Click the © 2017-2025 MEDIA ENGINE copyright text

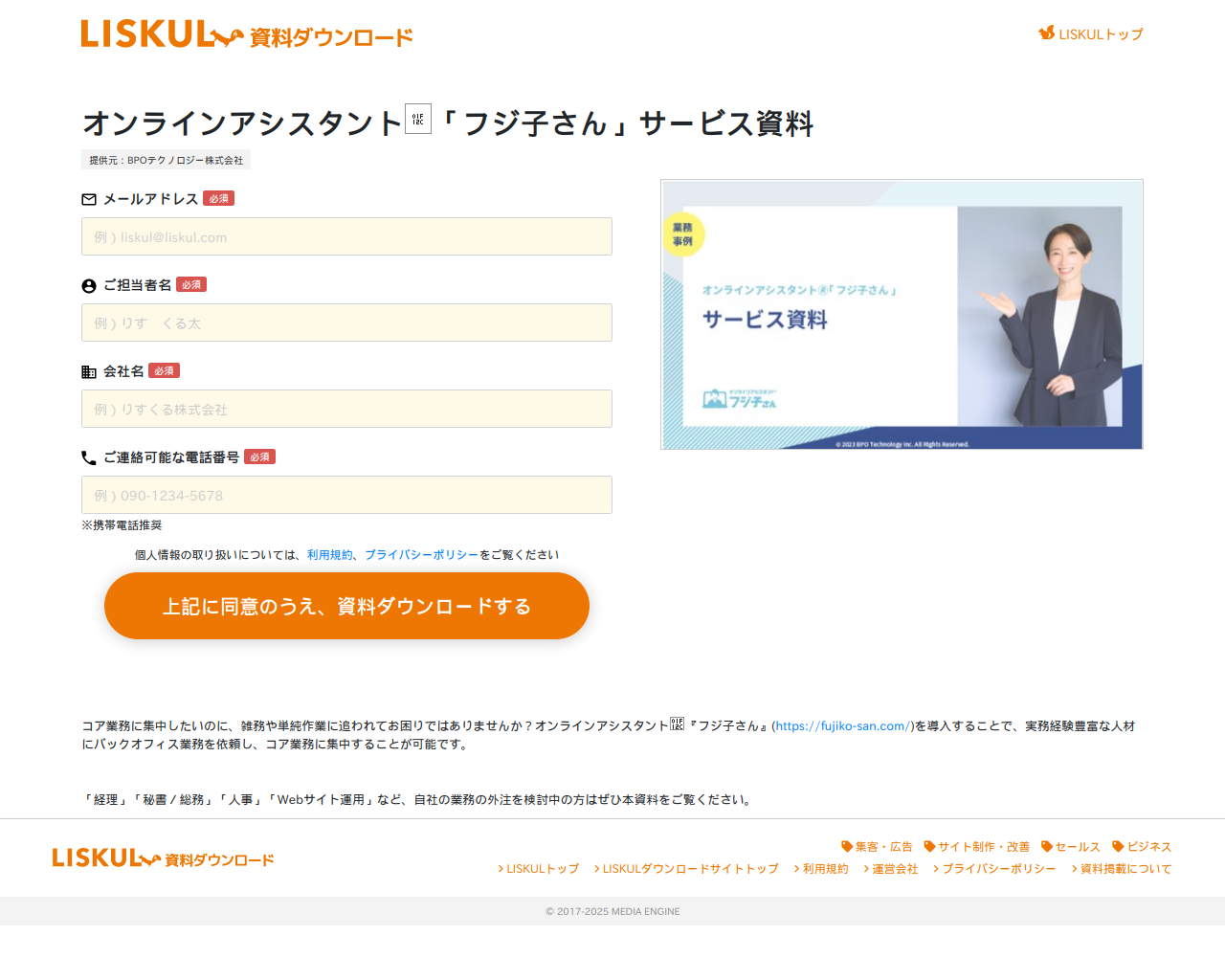click(612, 911)
